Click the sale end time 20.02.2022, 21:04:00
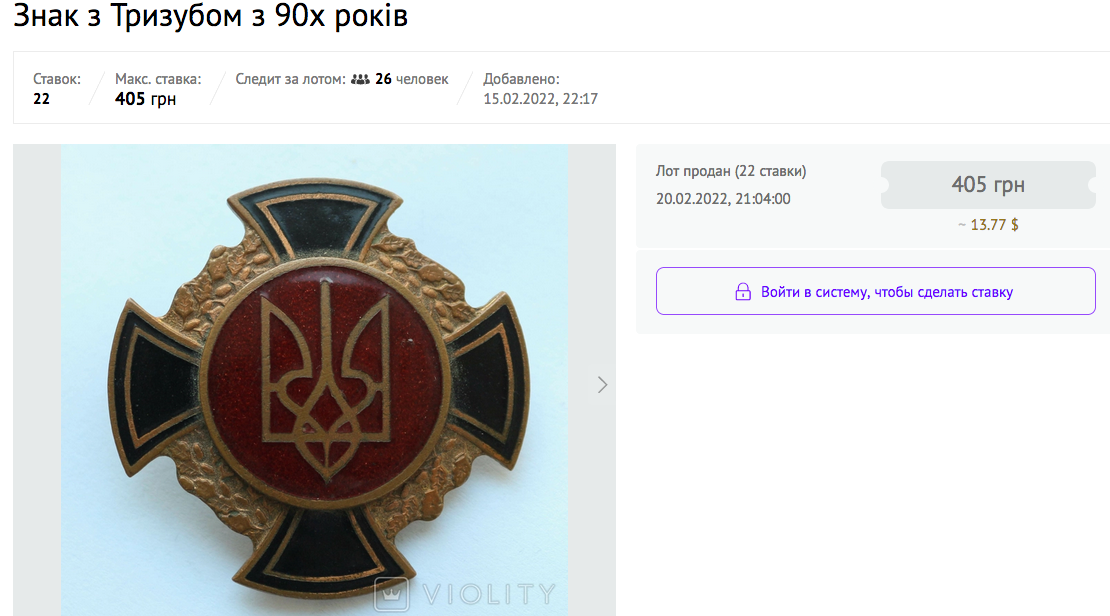Image resolution: width=1110 pixels, height=616 pixels. 723,199
